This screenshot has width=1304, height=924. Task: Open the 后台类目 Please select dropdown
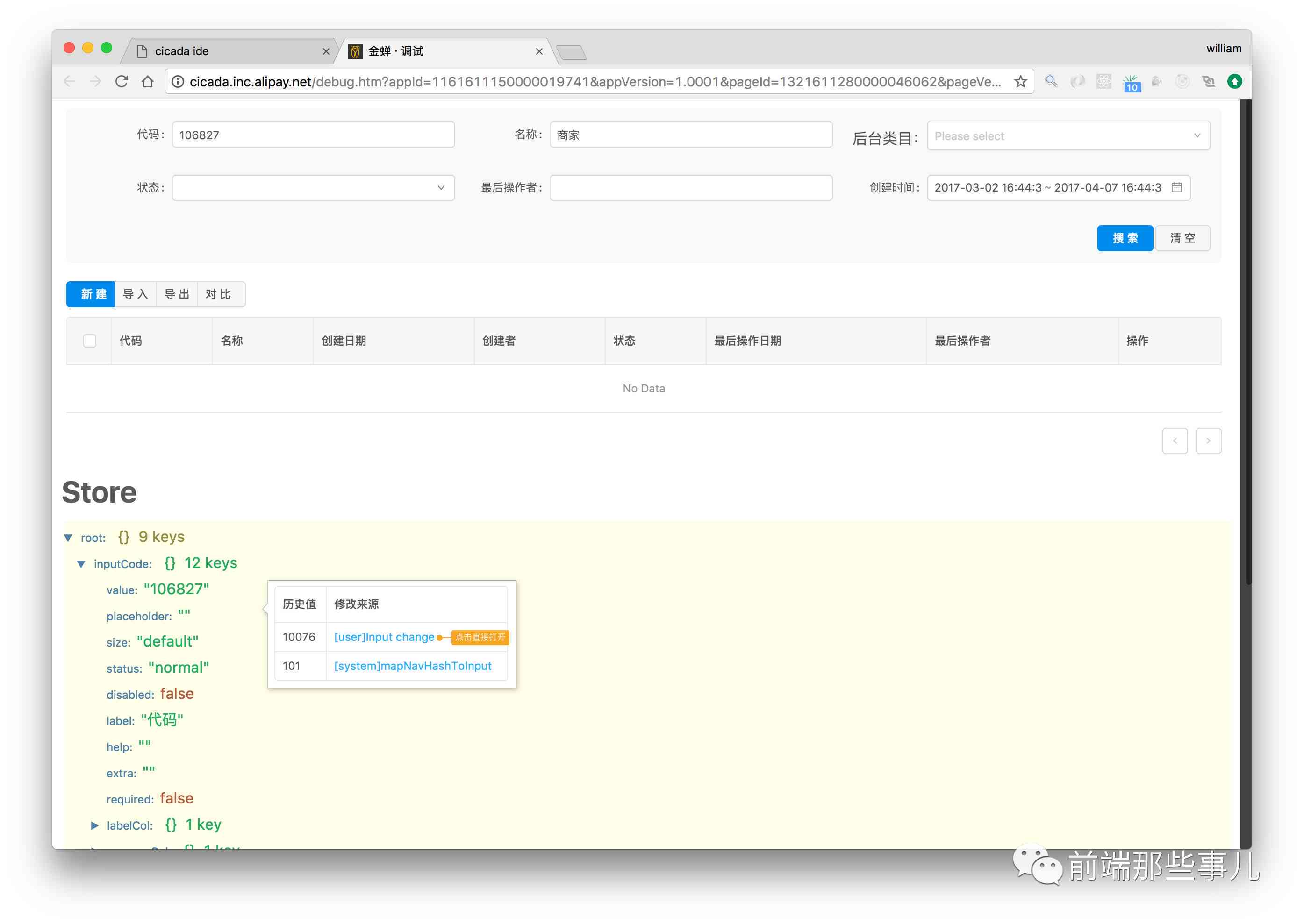tap(1068, 135)
